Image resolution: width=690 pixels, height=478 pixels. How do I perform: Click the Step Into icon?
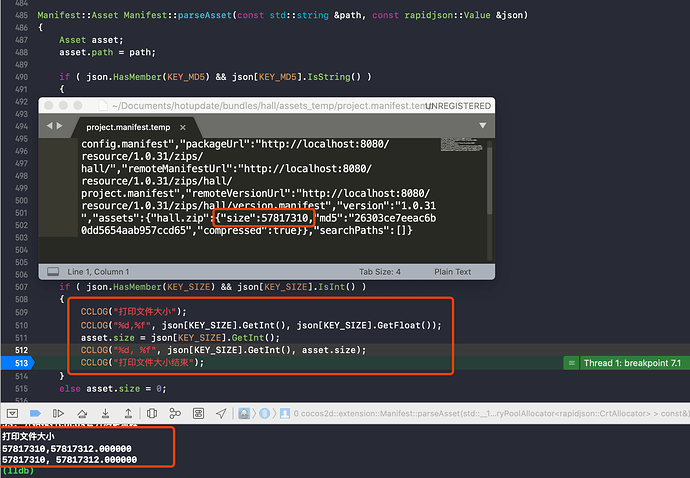[x=105, y=413]
